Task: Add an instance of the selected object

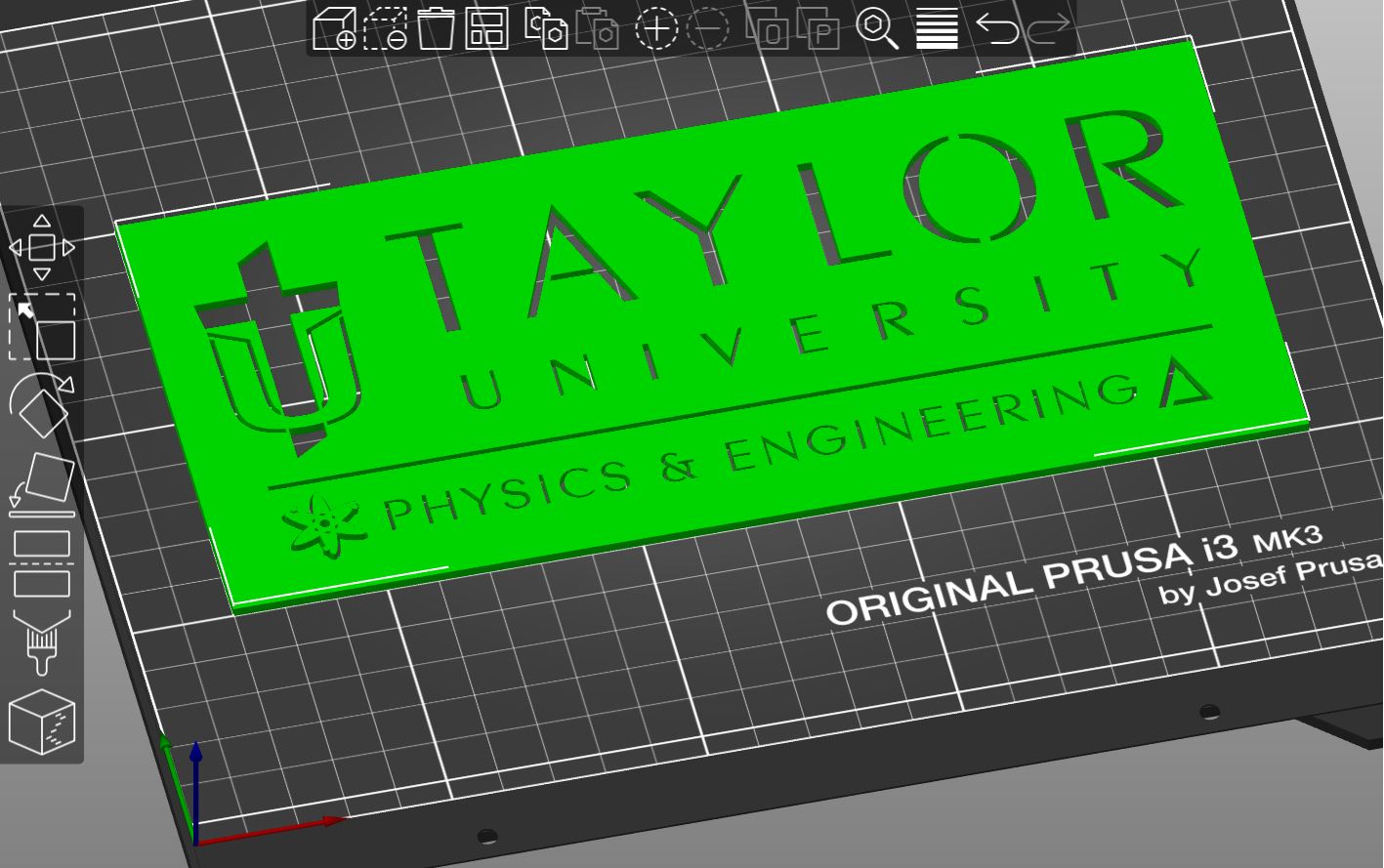Action: pyautogui.click(x=659, y=30)
